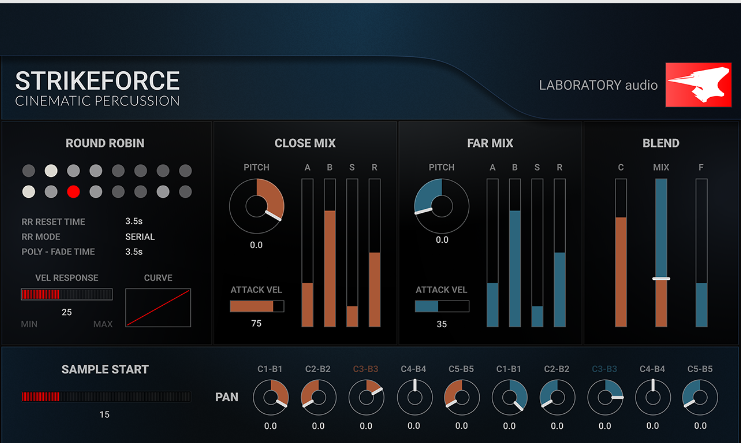Adjust the Sample Start red meter
This screenshot has width=741, height=443.
pyautogui.click(x=106, y=397)
